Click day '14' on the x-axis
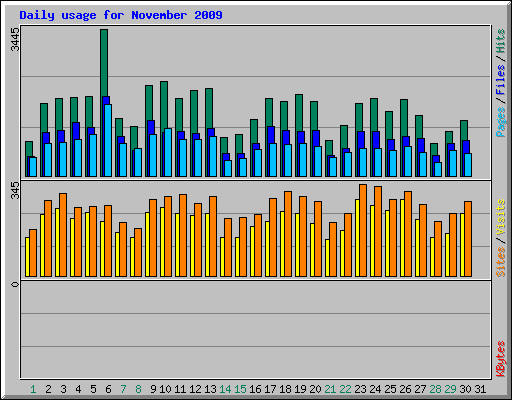This screenshot has width=512, height=400. click(225, 389)
